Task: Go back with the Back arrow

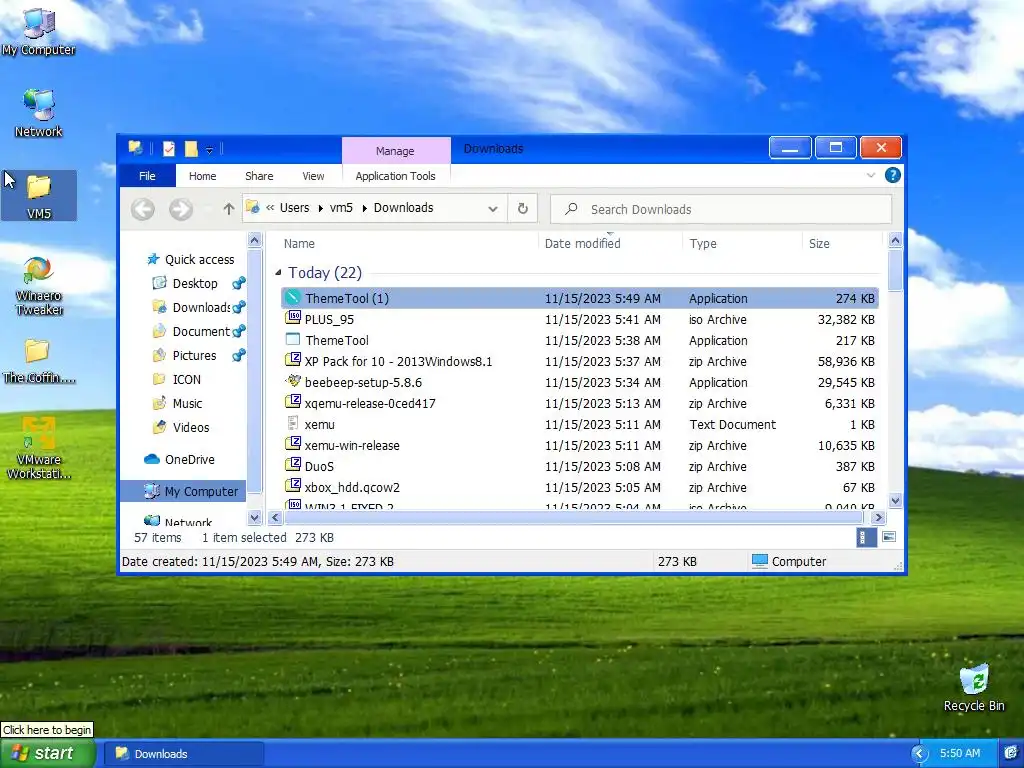Action: coord(142,209)
